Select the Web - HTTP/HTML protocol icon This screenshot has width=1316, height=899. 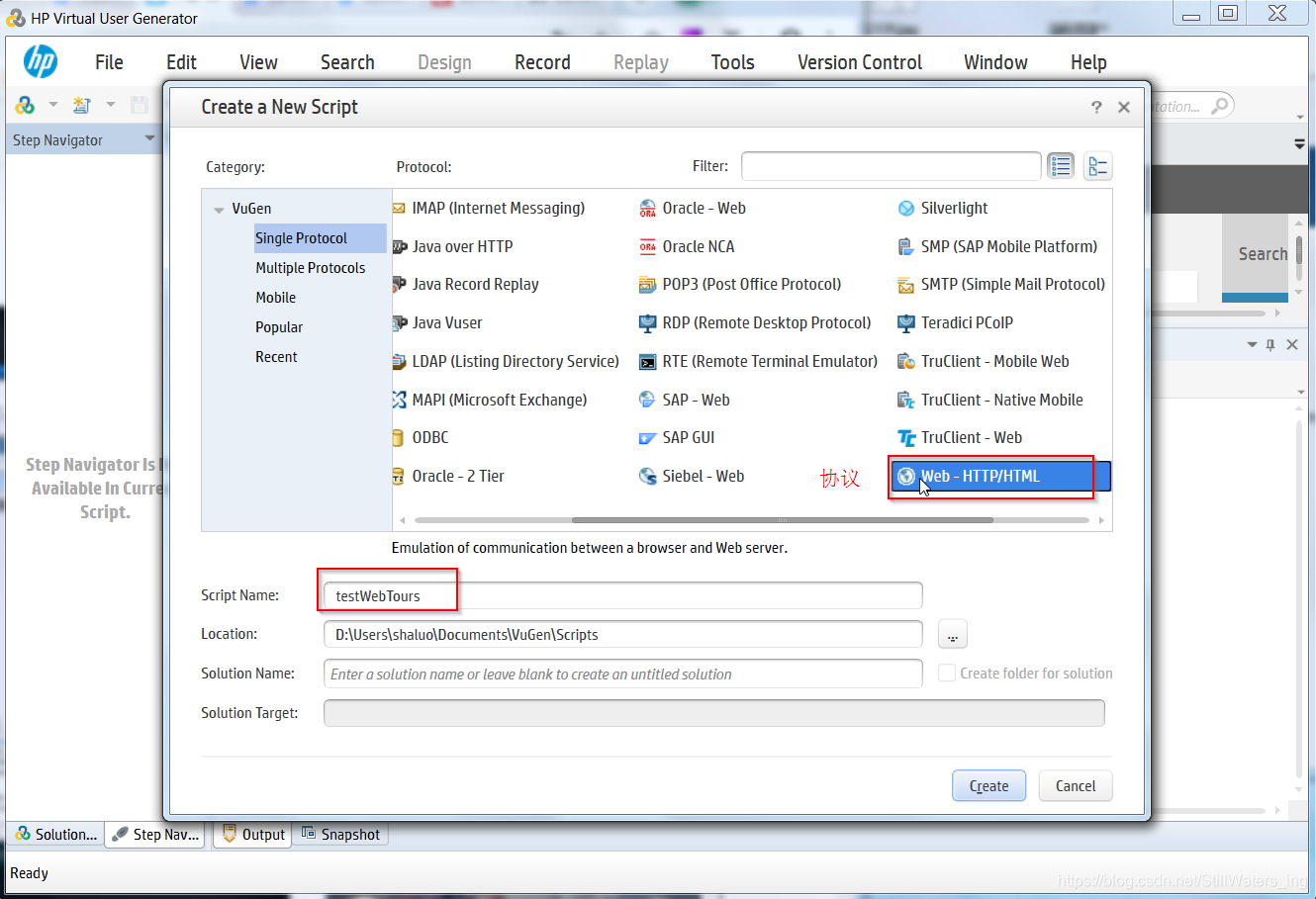point(906,477)
